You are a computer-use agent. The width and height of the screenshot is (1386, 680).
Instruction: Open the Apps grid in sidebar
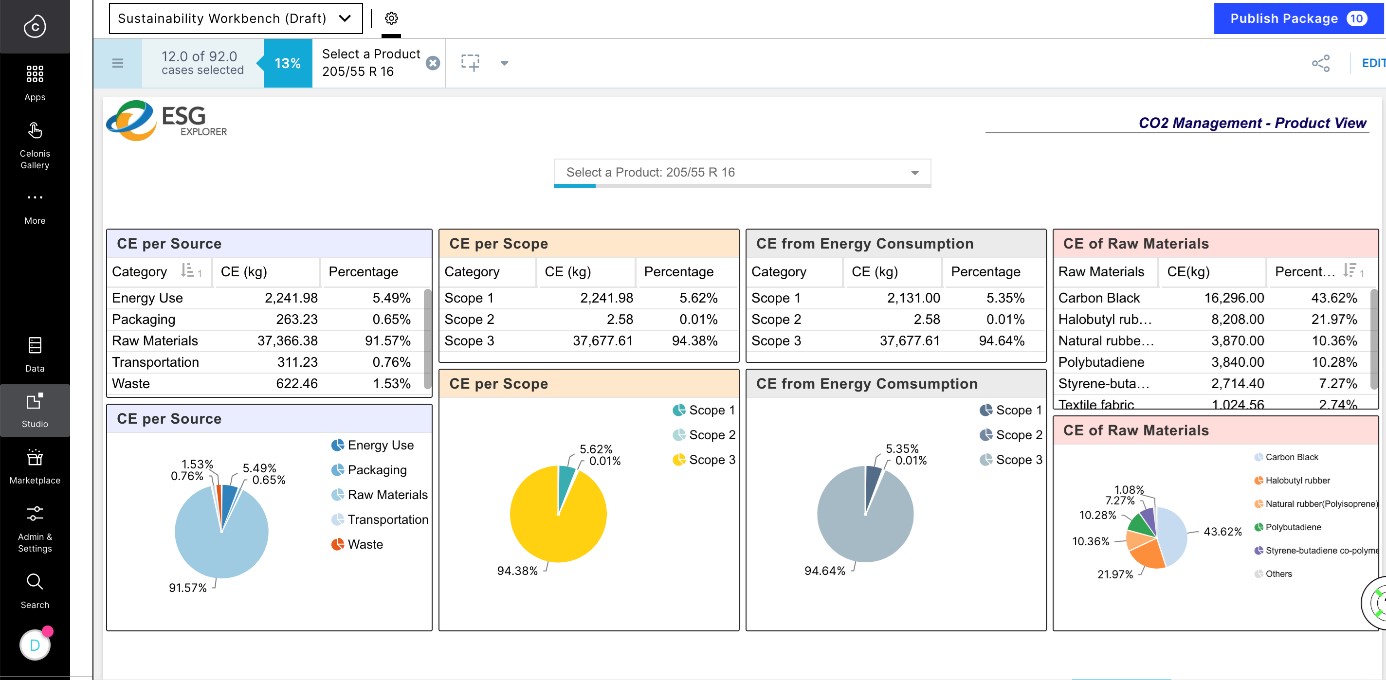(x=34, y=82)
